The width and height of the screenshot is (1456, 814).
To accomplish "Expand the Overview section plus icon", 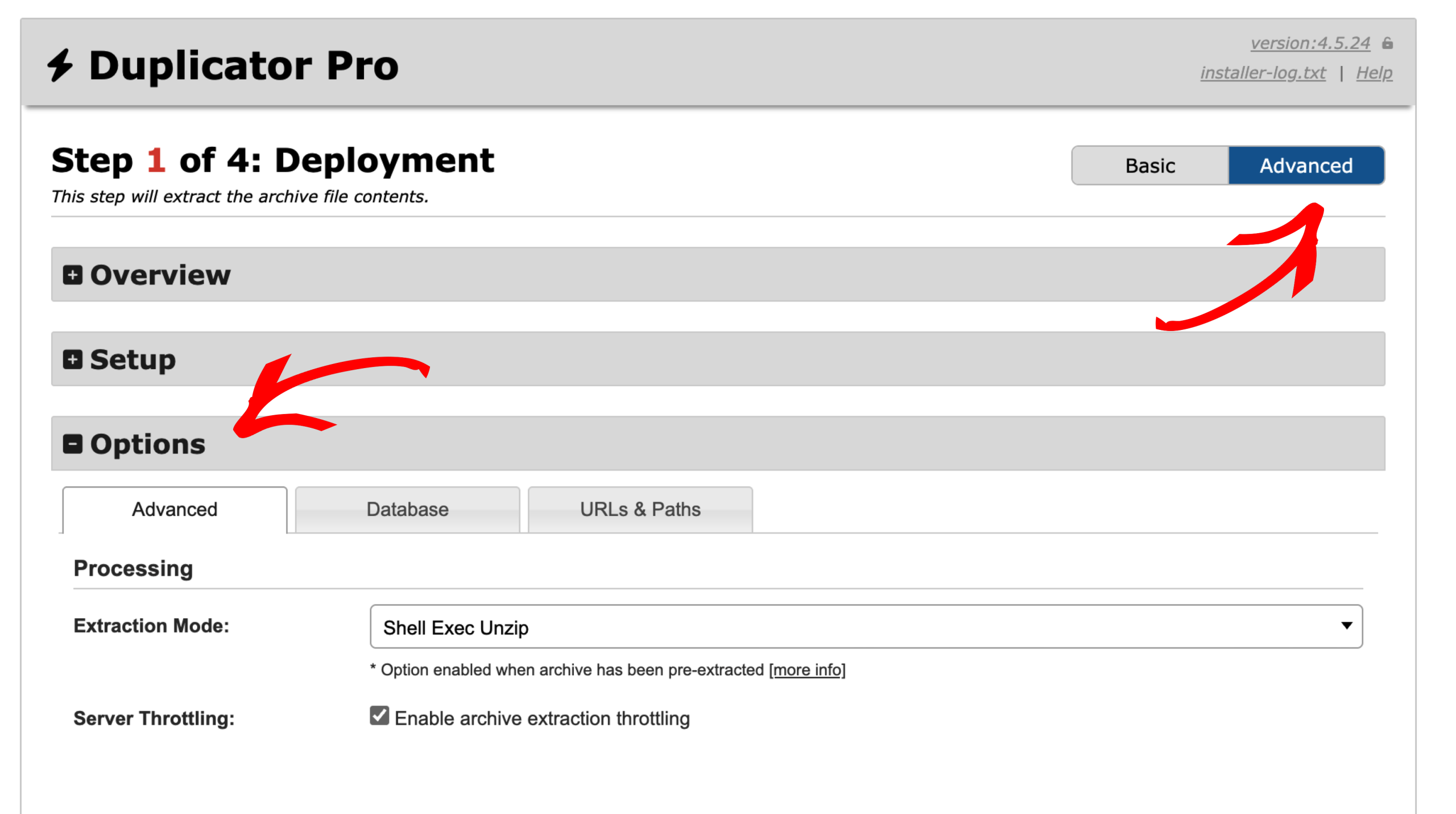I will [x=72, y=275].
